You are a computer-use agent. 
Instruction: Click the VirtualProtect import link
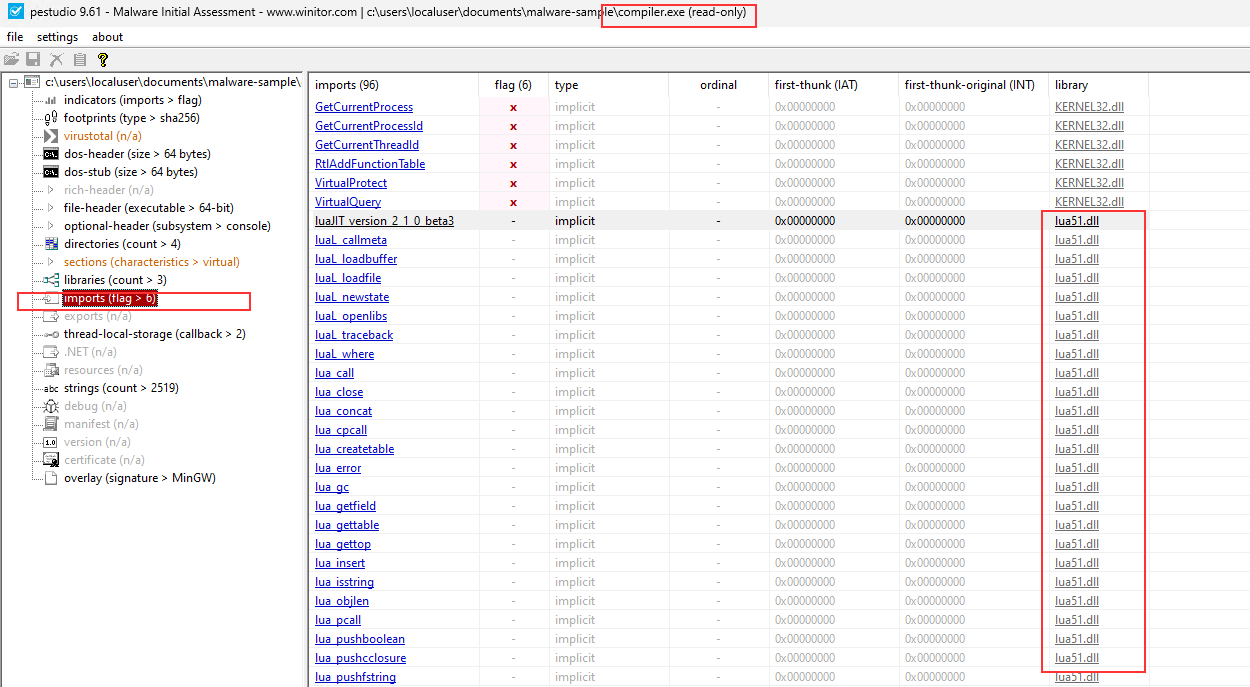[x=351, y=183]
